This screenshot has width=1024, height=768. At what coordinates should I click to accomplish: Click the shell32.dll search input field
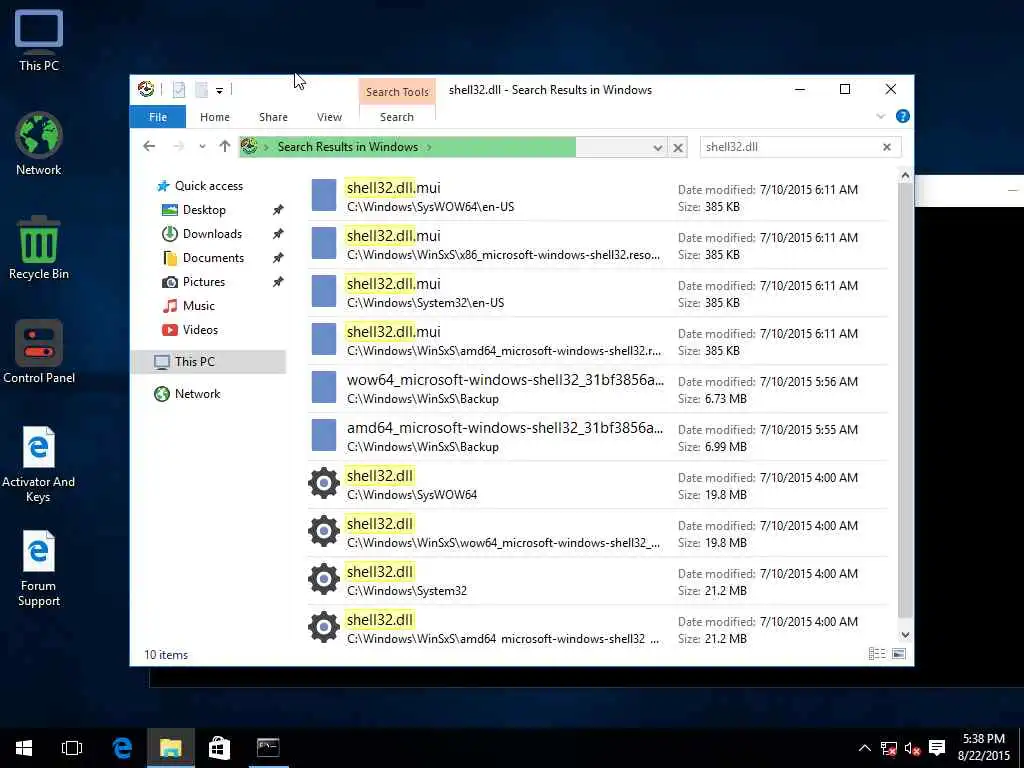tap(790, 147)
